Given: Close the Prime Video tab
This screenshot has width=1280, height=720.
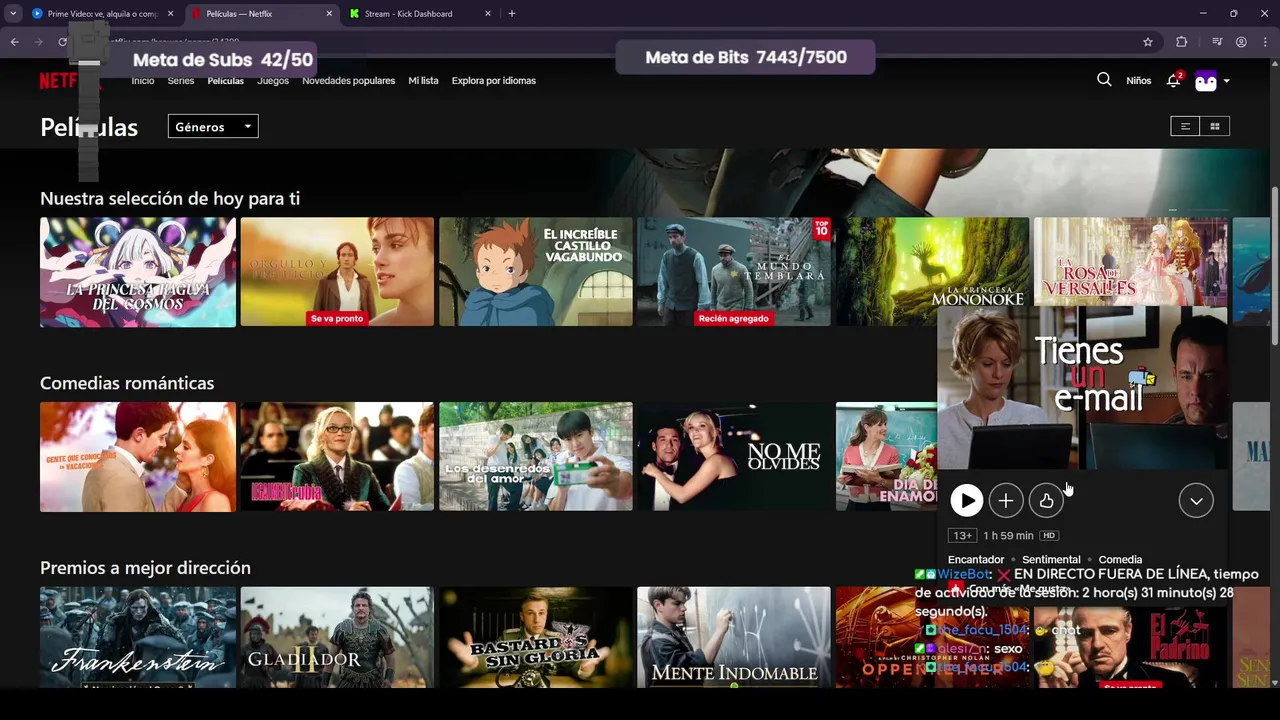Looking at the screenshot, I should [x=170, y=14].
